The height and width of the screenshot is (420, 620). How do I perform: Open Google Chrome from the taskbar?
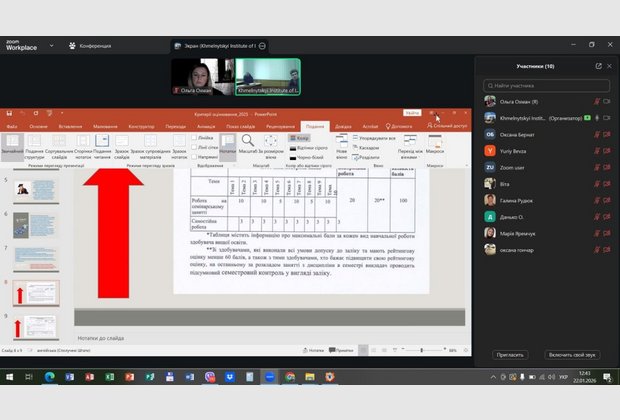pos(290,377)
